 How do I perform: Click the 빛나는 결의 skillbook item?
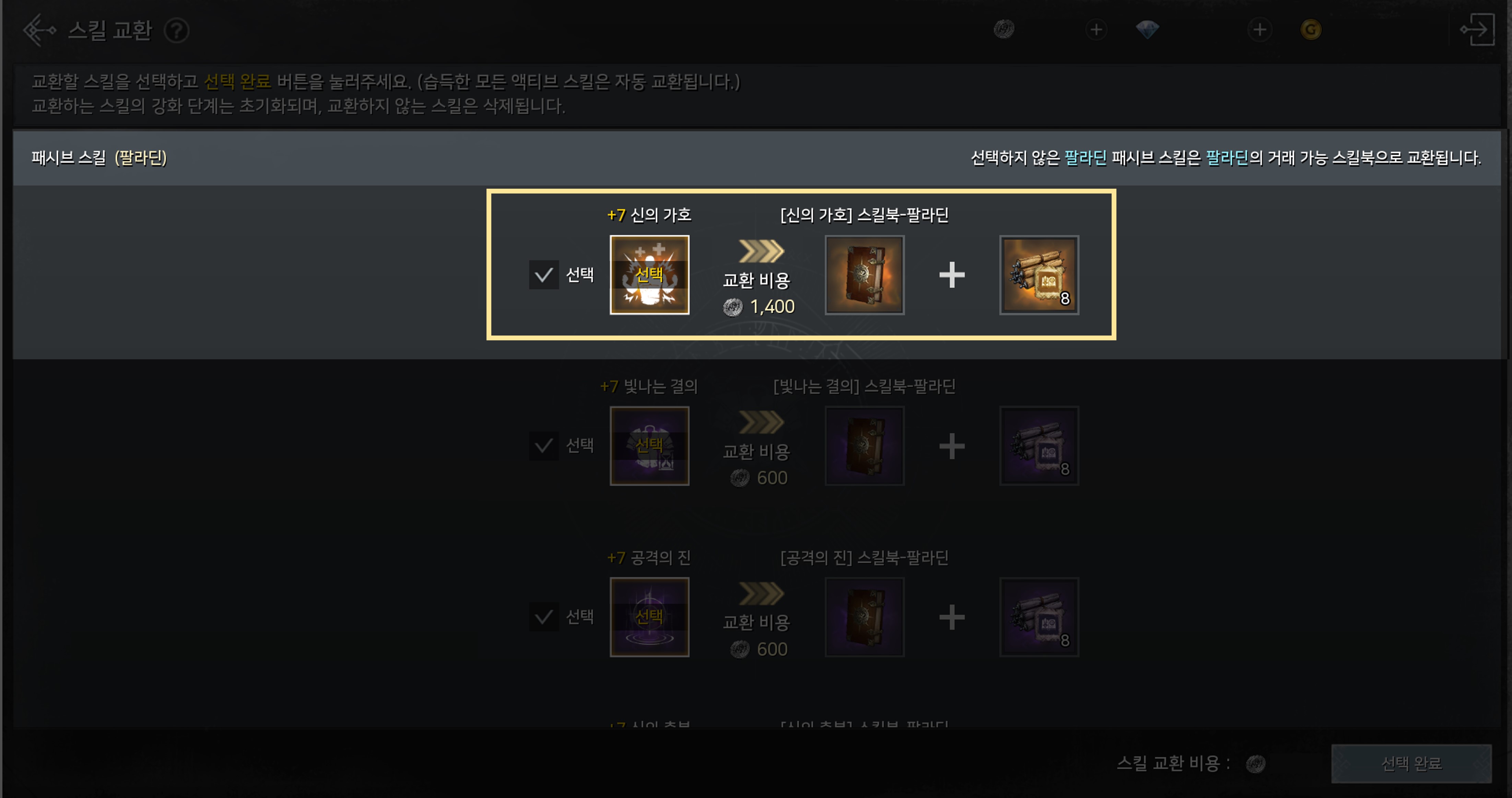click(865, 446)
